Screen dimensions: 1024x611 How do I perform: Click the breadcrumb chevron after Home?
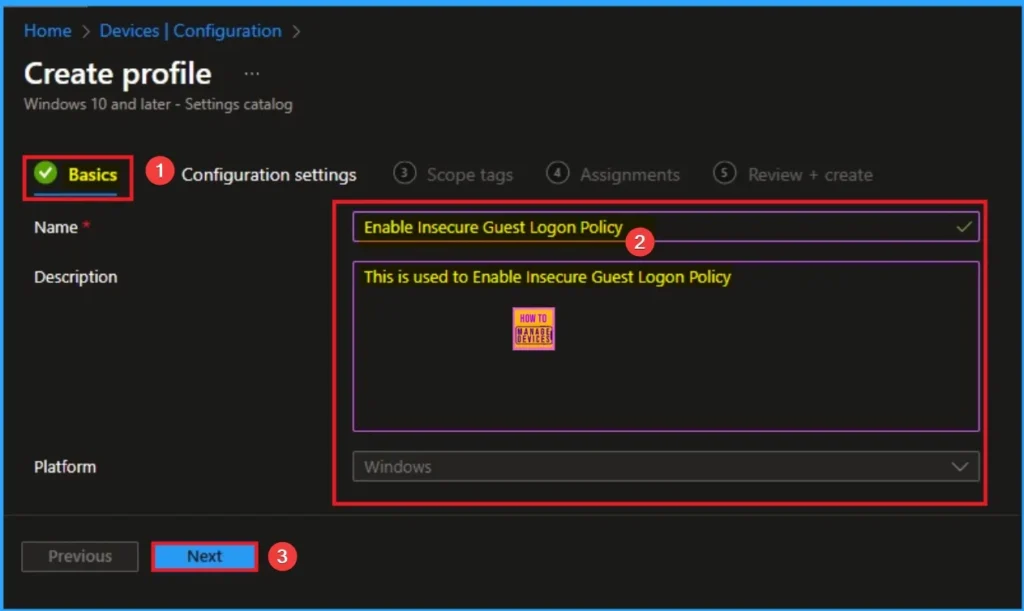pyautogui.click(x=85, y=32)
